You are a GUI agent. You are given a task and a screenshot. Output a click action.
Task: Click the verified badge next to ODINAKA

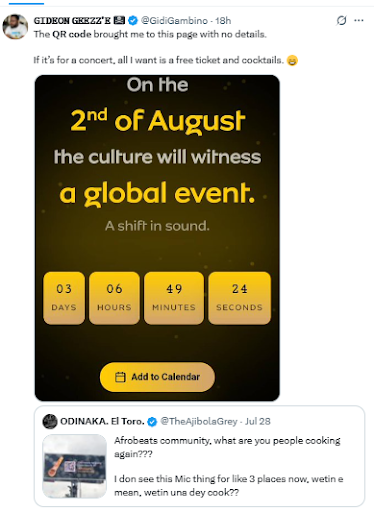152,422
